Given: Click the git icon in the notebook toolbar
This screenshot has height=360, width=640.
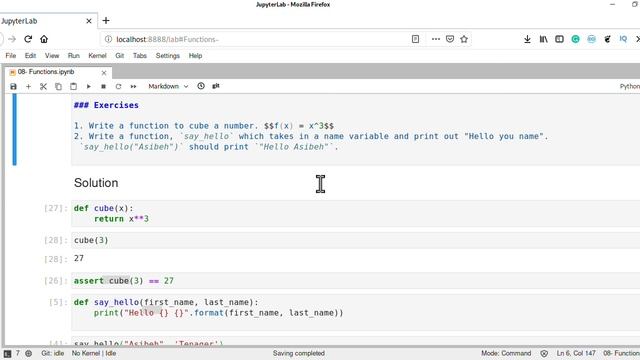Looking at the screenshot, I should point(216,86).
